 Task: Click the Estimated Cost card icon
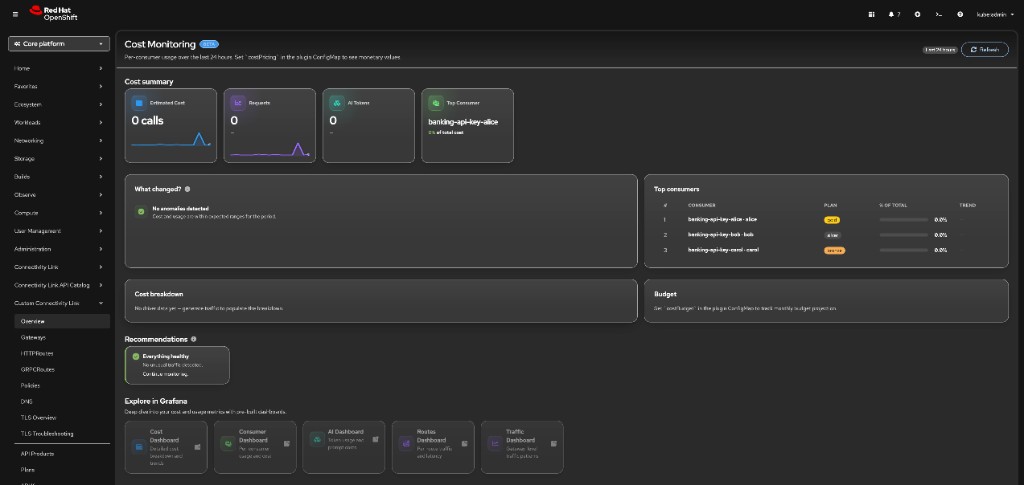139,102
